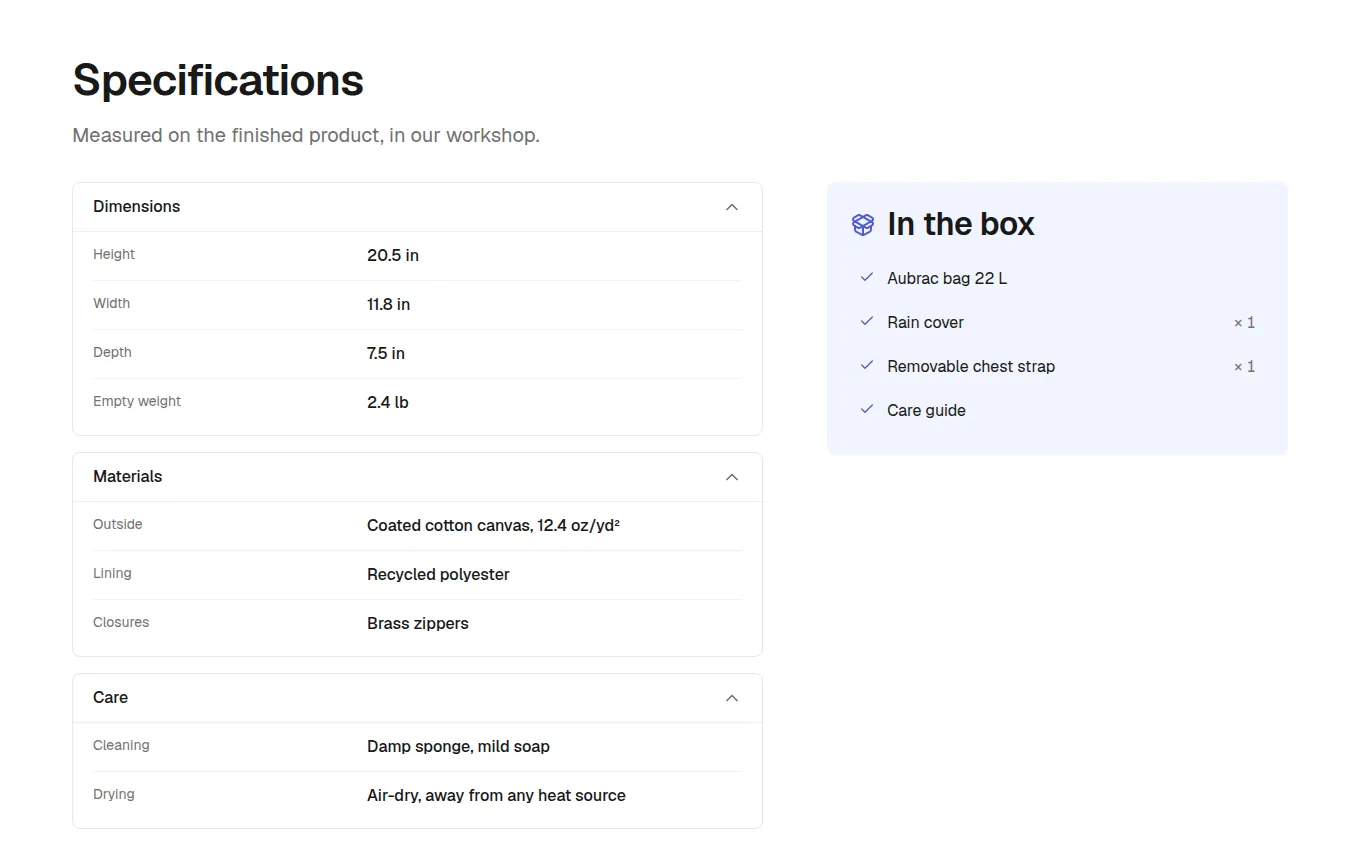Click the Depth label
Screen dimensions: 1360x850
[112, 352]
